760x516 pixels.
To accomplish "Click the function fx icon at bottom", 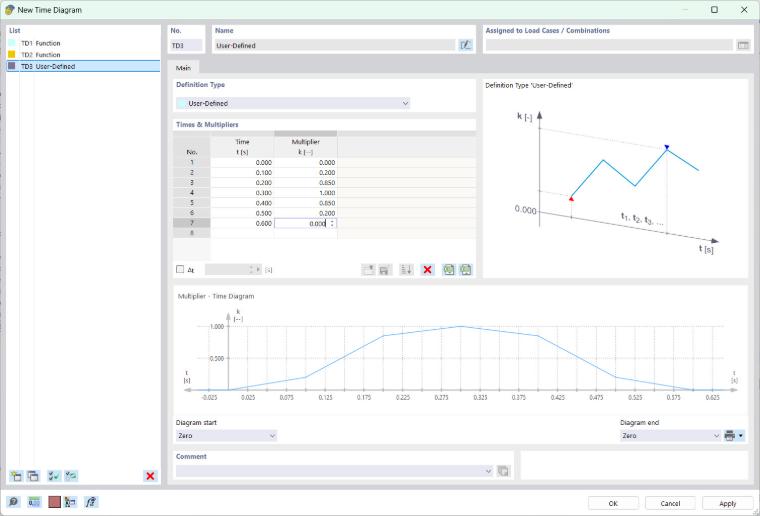I will pyautogui.click(x=91, y=502).
